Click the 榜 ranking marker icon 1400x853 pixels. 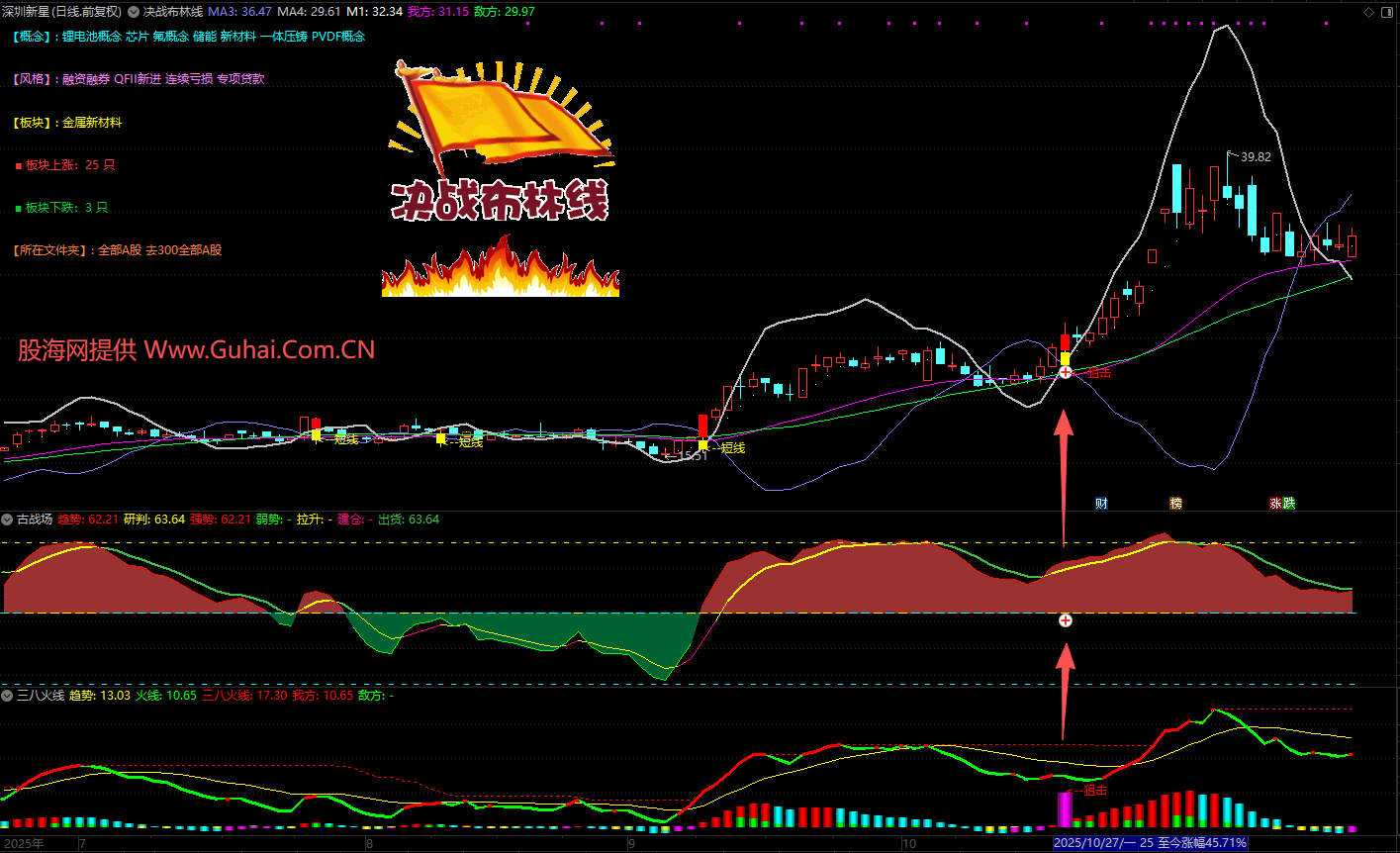pos(1176,503)
